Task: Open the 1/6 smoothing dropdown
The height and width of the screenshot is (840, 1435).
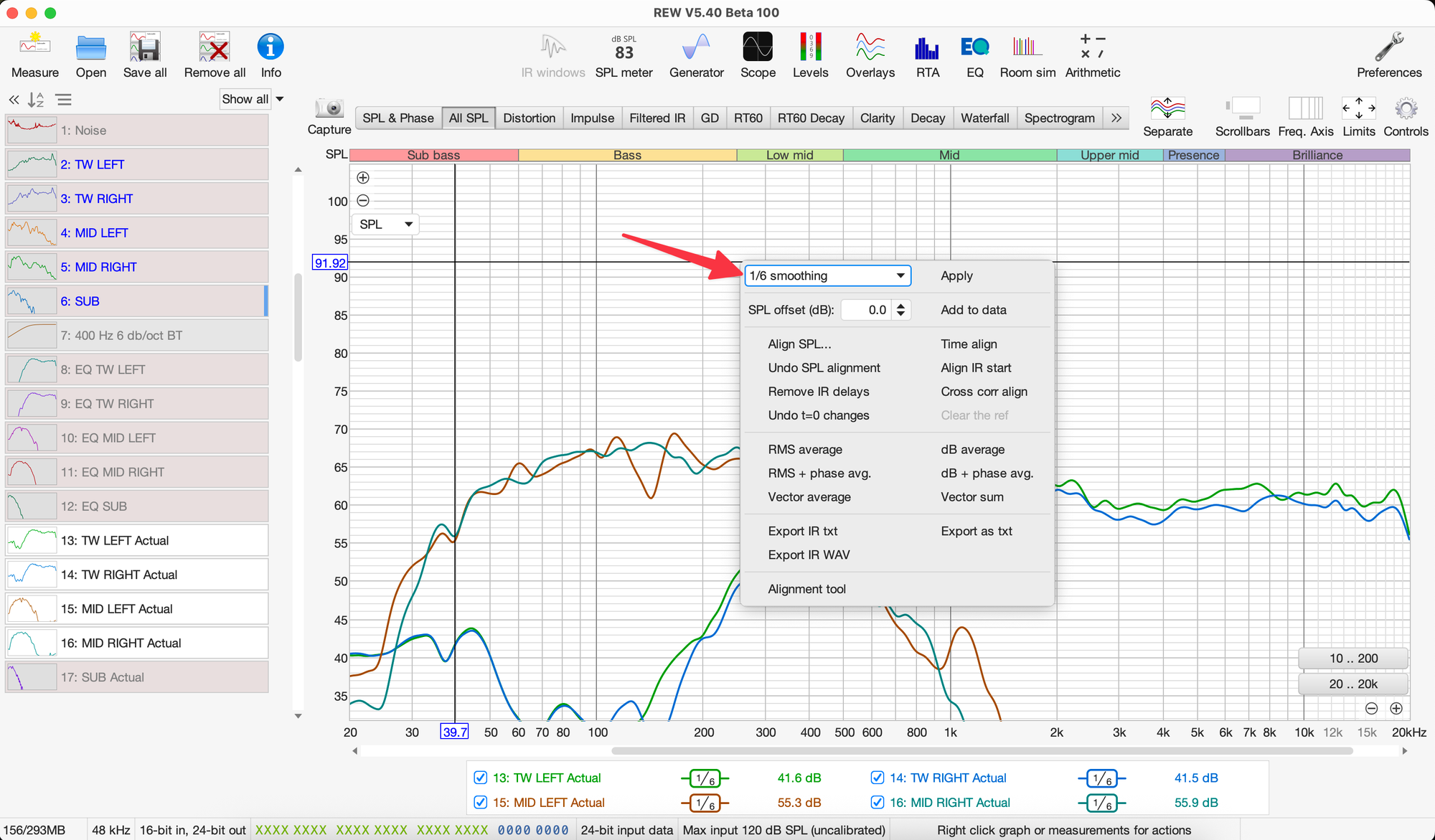Action: [827, 275]
